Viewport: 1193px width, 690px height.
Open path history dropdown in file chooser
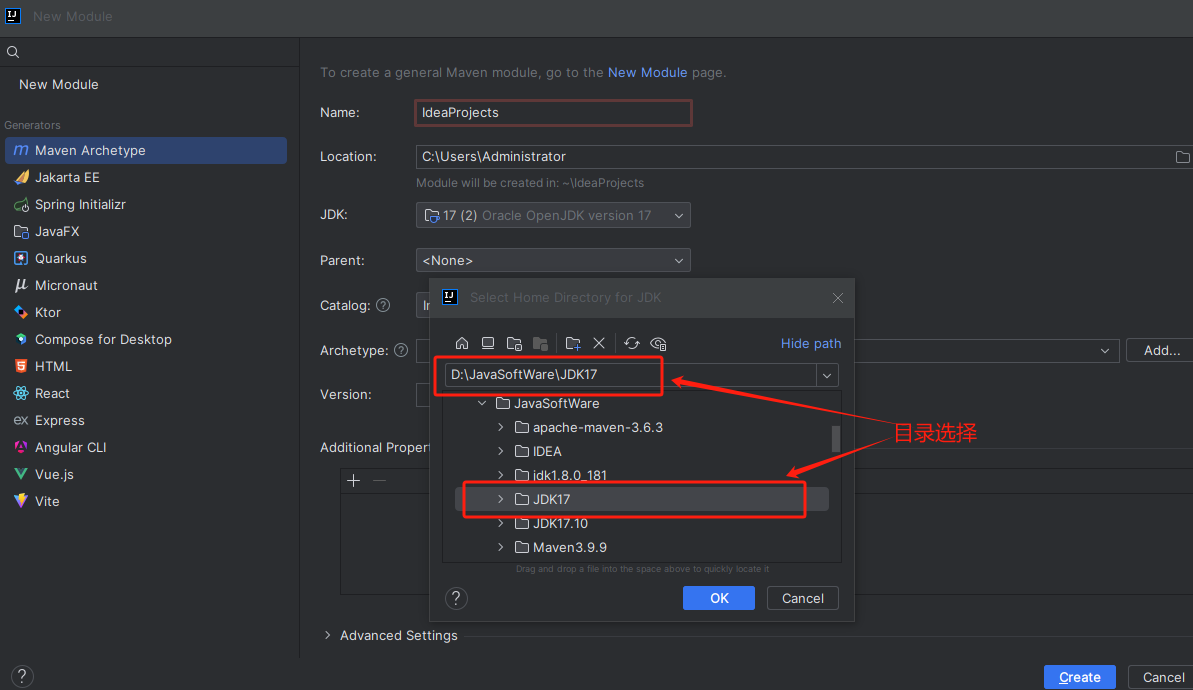point(827,375)
